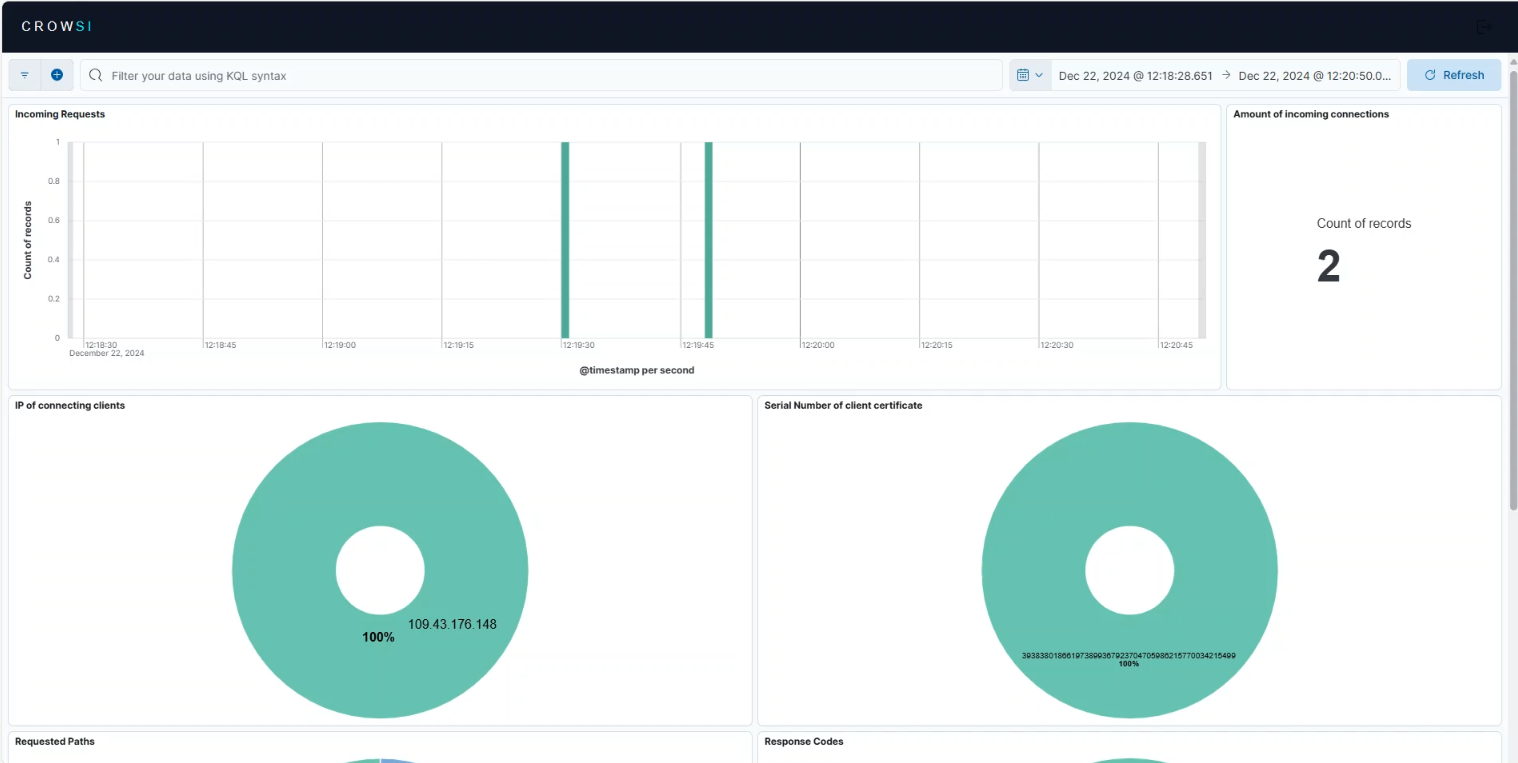The width and height of the screenshot is (1518, 763).
Task: Edit the end date Dec 22 12:20:50
Action: pos(1314,75)
